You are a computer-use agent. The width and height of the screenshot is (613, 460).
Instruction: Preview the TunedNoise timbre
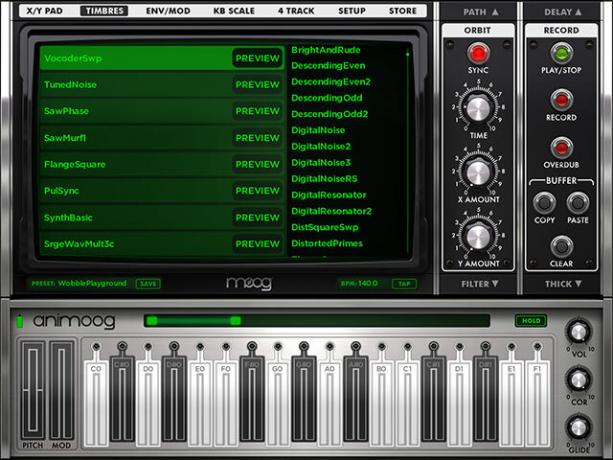coord(257,85)
